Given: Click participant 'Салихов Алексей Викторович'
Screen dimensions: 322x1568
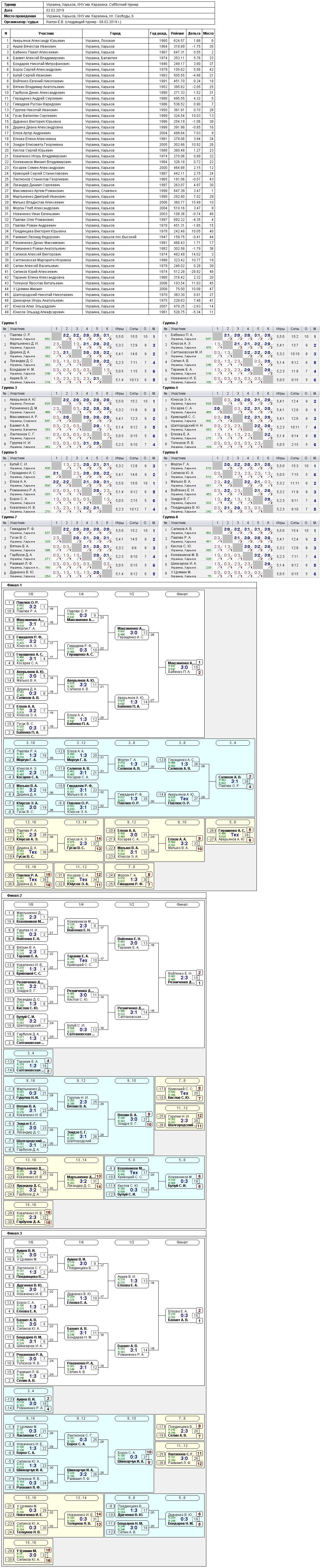Looking at the screenshot, I should click(x=38, y=254).
